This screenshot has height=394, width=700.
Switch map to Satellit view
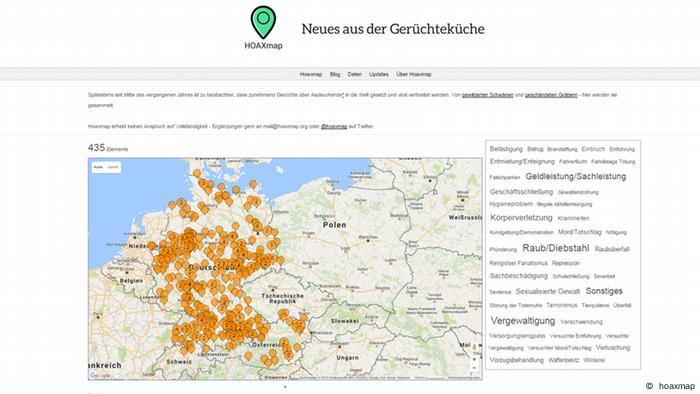(x=113, y=167)
